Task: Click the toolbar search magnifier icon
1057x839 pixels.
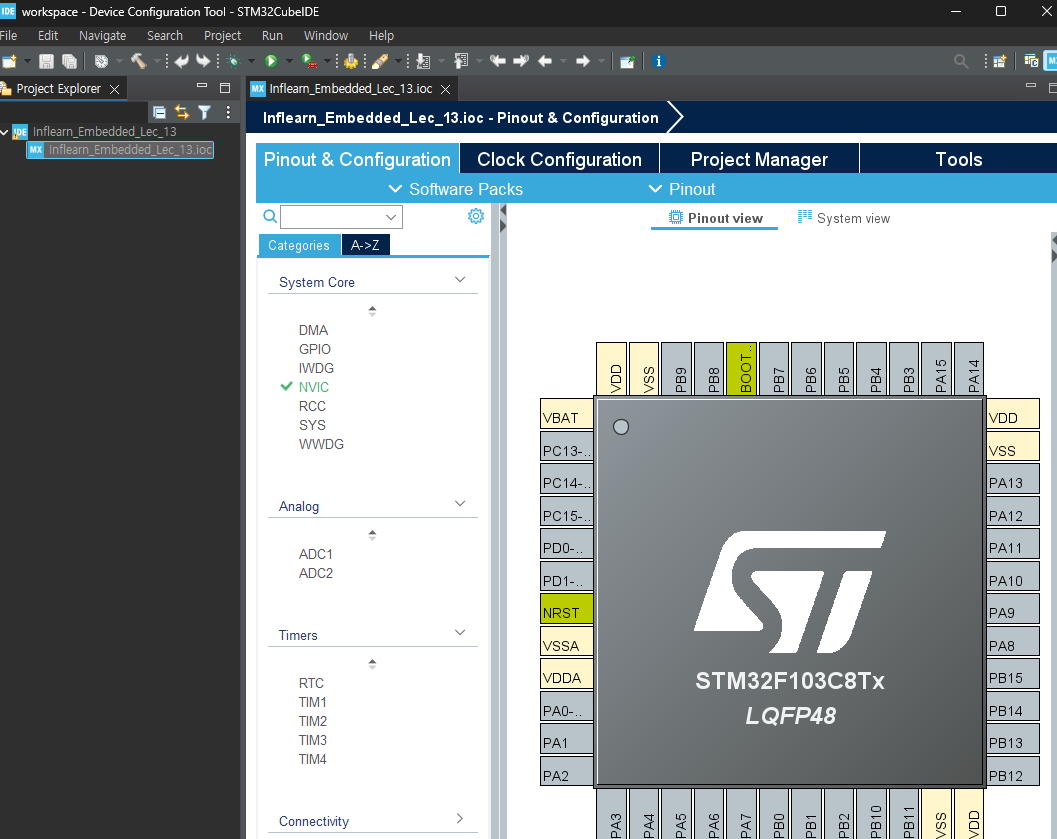Action: (x=961, y=61)
